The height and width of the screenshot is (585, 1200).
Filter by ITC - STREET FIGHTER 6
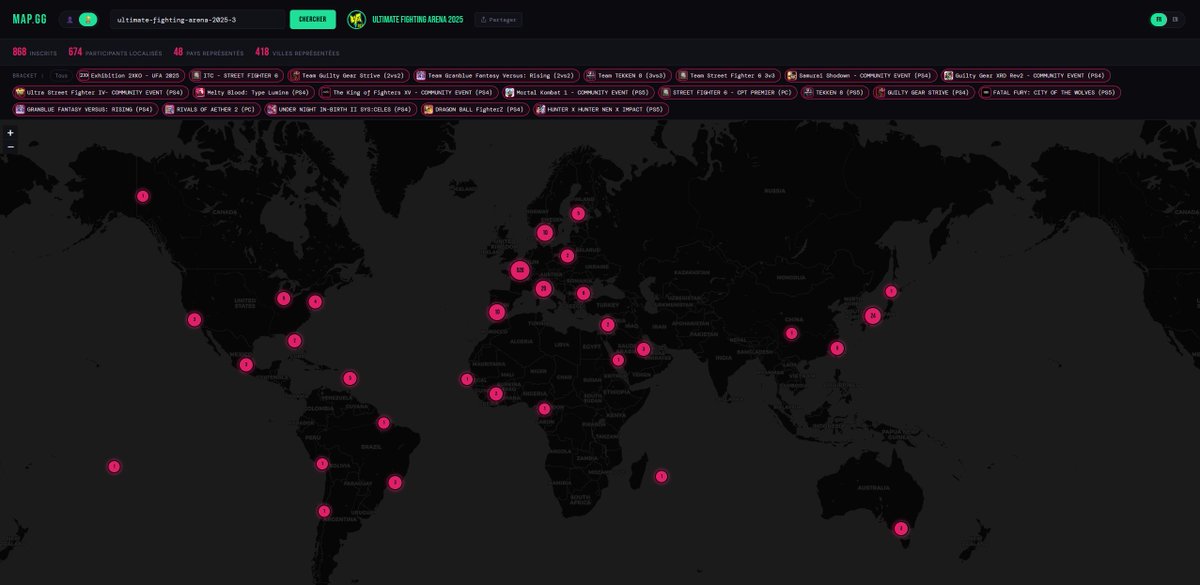pyautogui.click(x=236, y=75)
